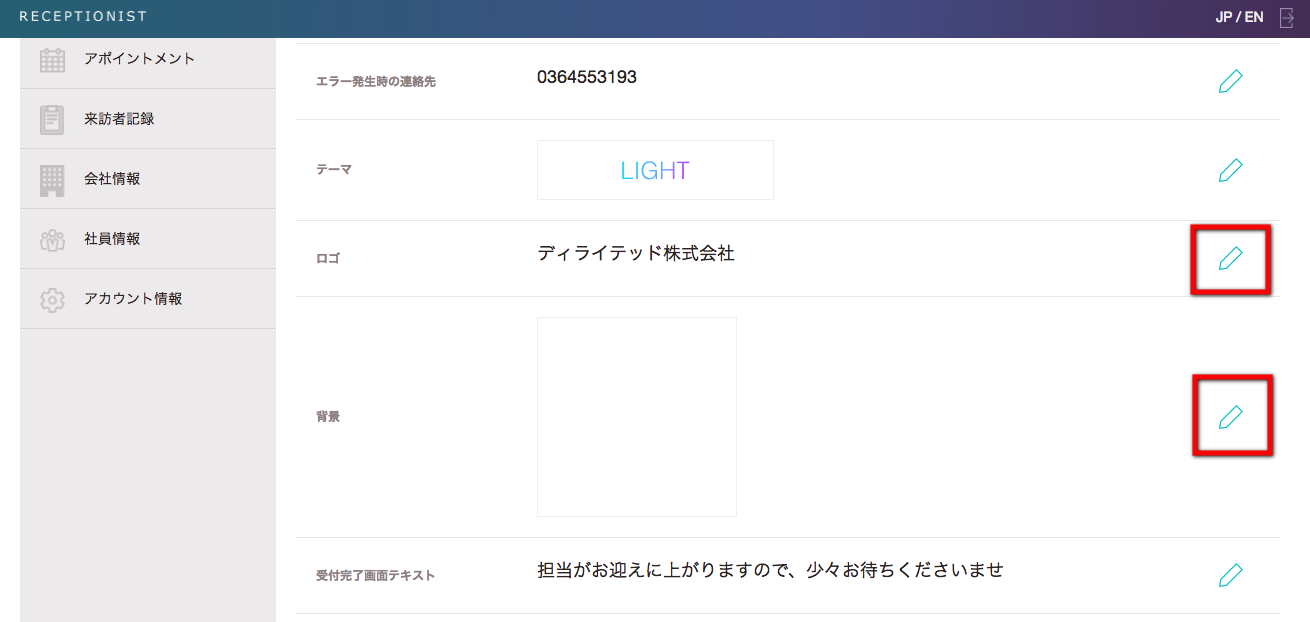Click the people icon for 社員情報
Viewport: 1310px width, 622px height.
pos(52,240)
